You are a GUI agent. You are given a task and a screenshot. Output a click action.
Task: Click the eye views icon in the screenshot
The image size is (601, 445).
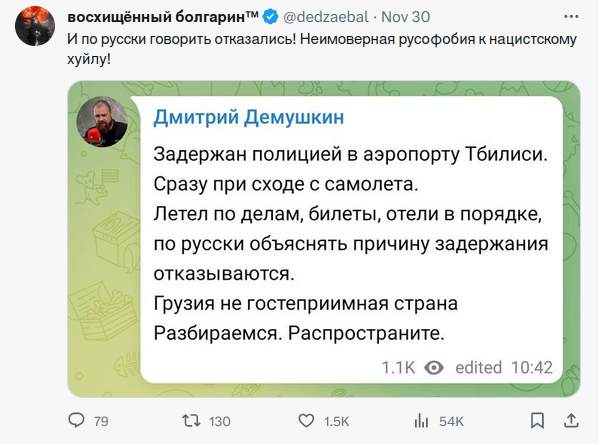[x=434, y=368]
